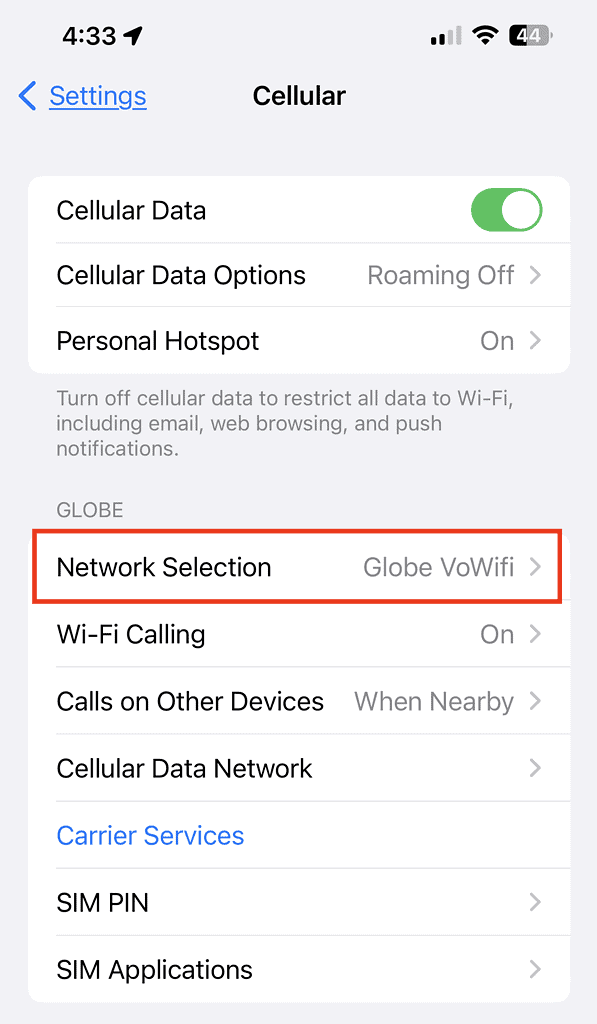The image size is (597, 1024).
Task: Tap the 4:33 clock in status bar
Action: pyautogui.click(x=89, y=35)
